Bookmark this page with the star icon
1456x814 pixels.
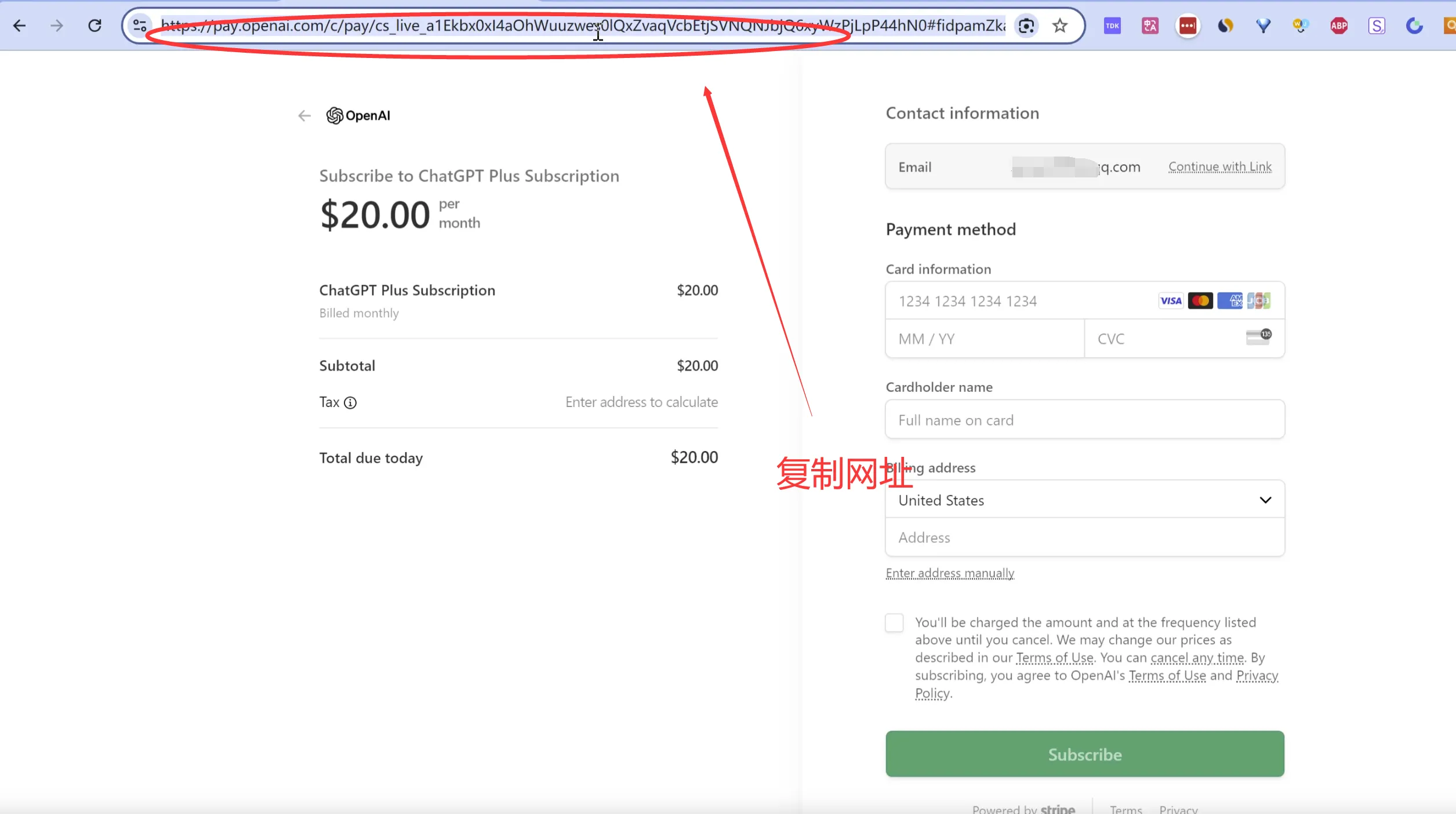click(x=1060, y=26)
